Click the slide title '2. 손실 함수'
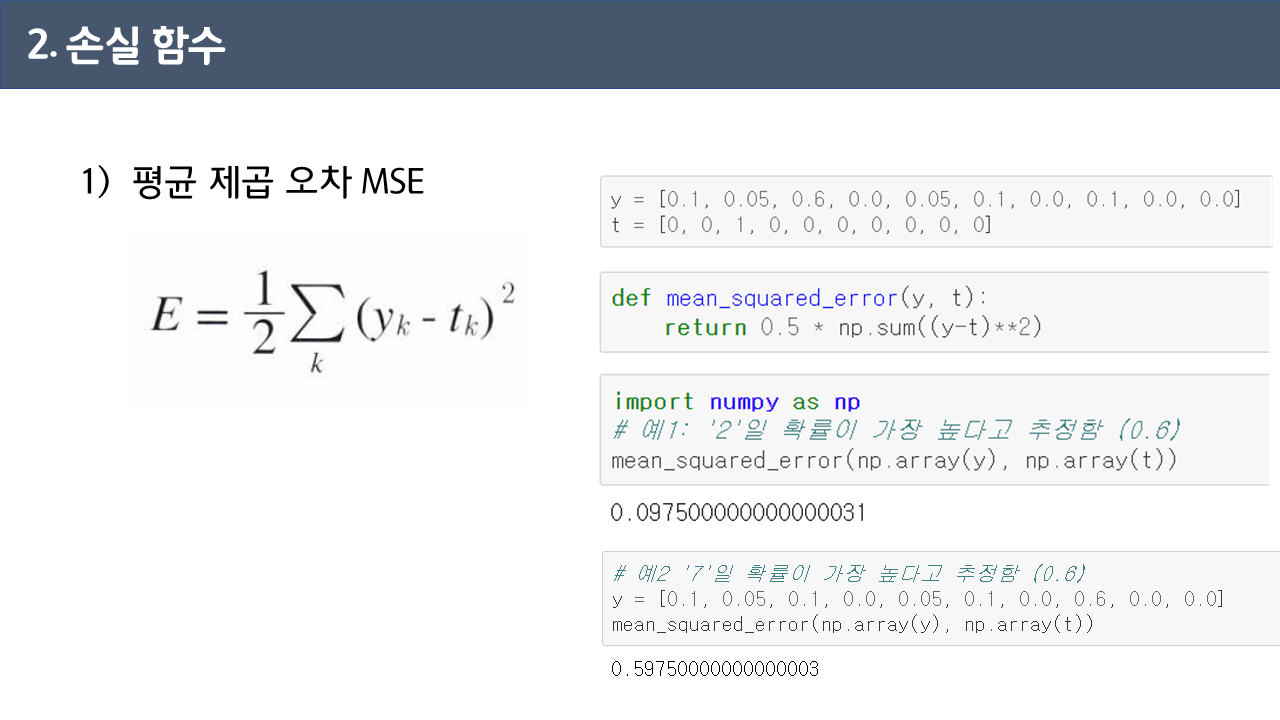This screenshot has width=1280, height=720. pos(127,46)
